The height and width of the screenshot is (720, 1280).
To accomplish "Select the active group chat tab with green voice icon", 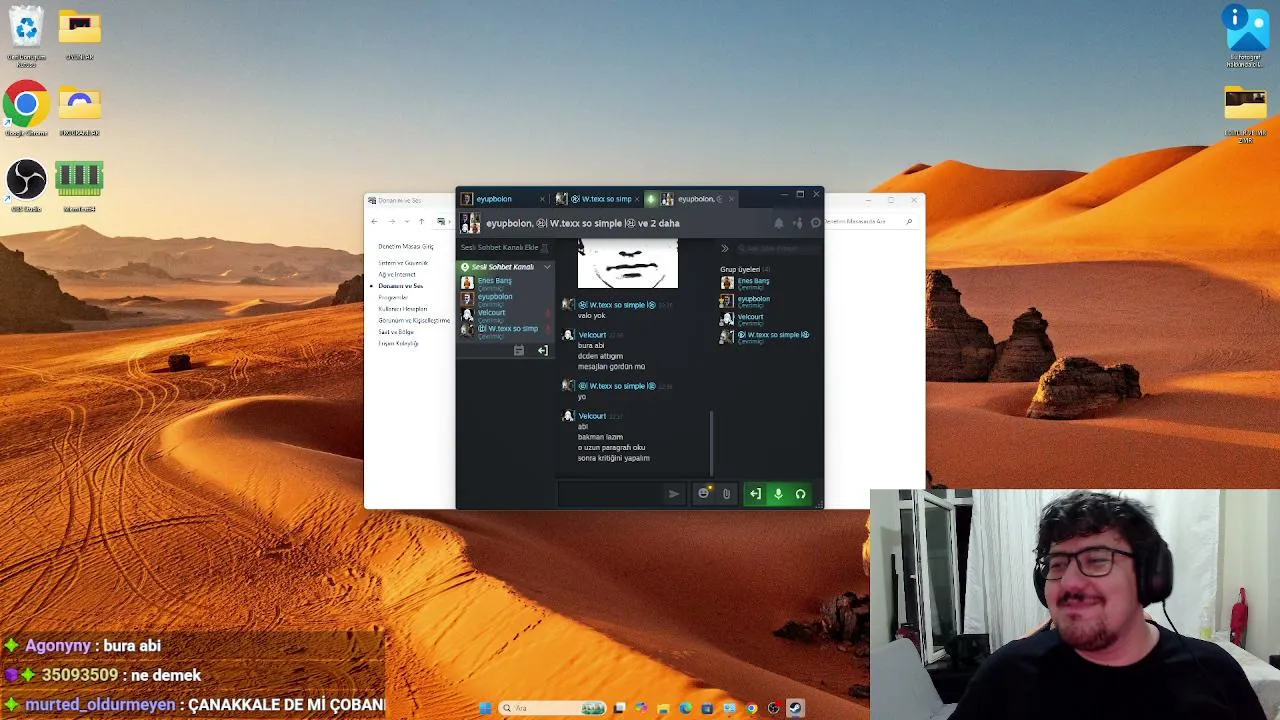I will point(690,199).
